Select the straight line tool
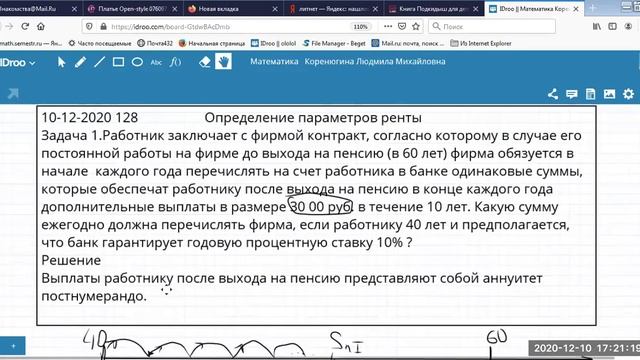640x360 pixels. click(x=99, y=62)
